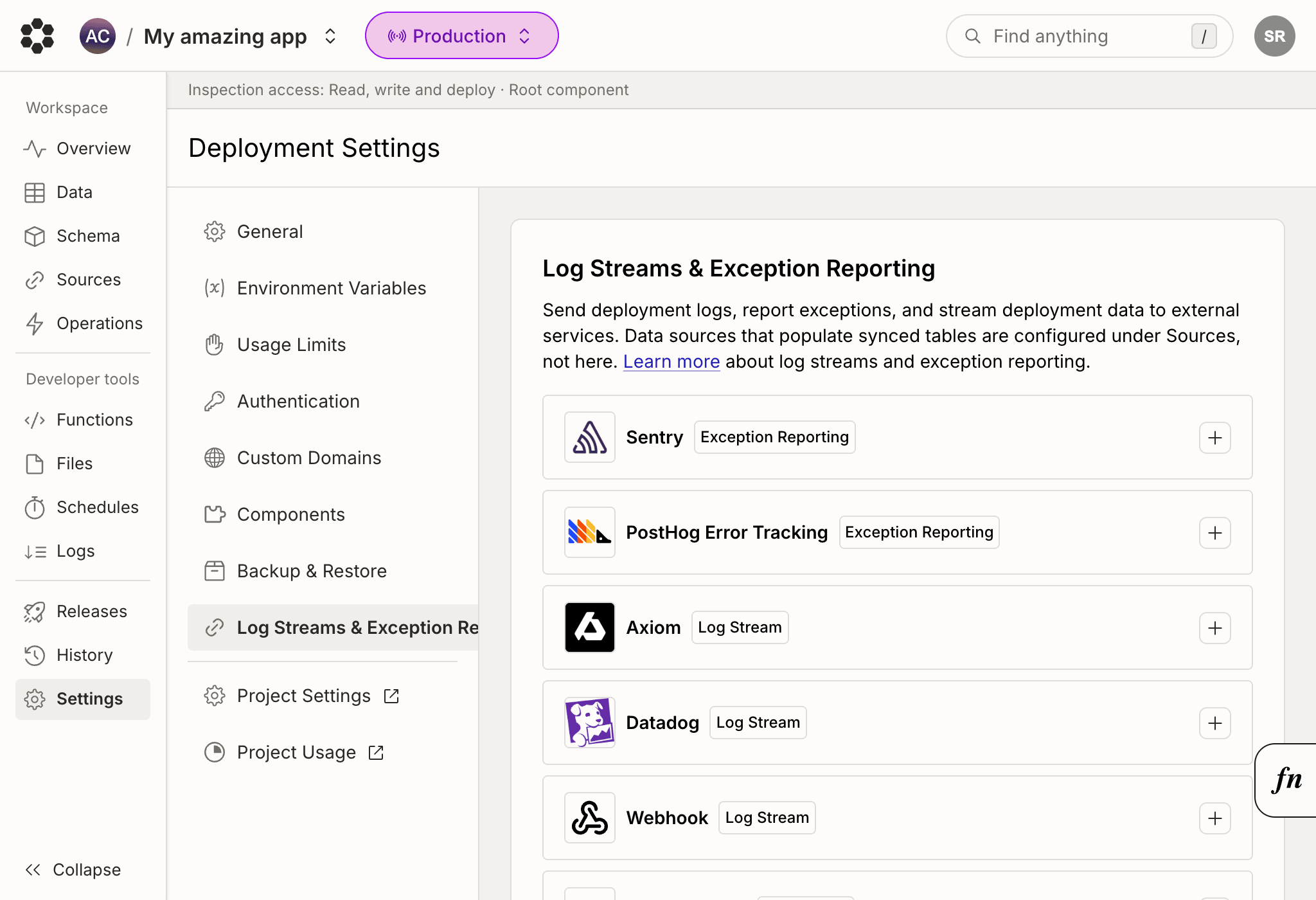
Task: Add the Axiom log stream
Action: [1214, 628]
